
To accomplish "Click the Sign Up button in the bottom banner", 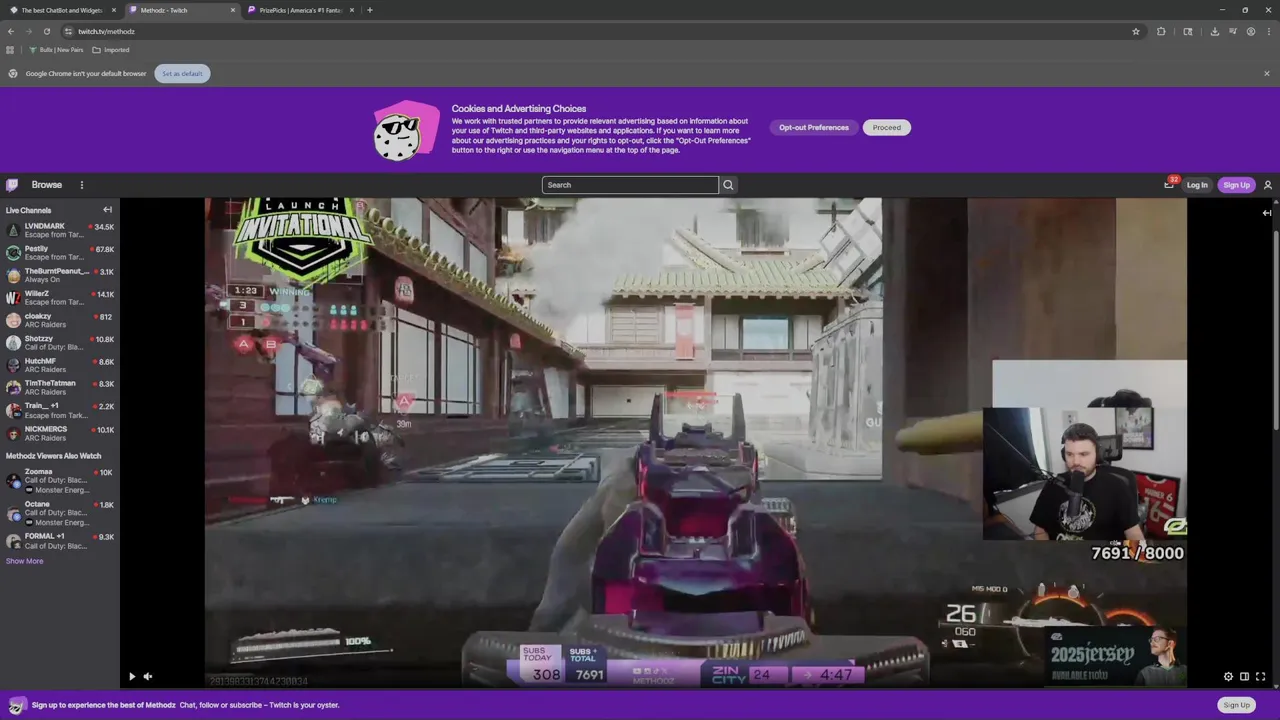I will (1236, 705).
